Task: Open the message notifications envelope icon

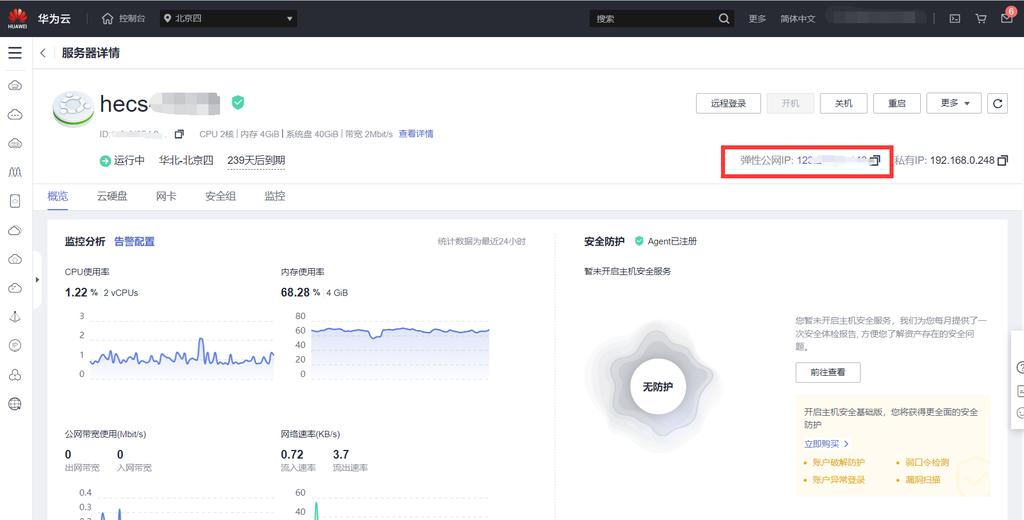Action: tap(1006, 19)
